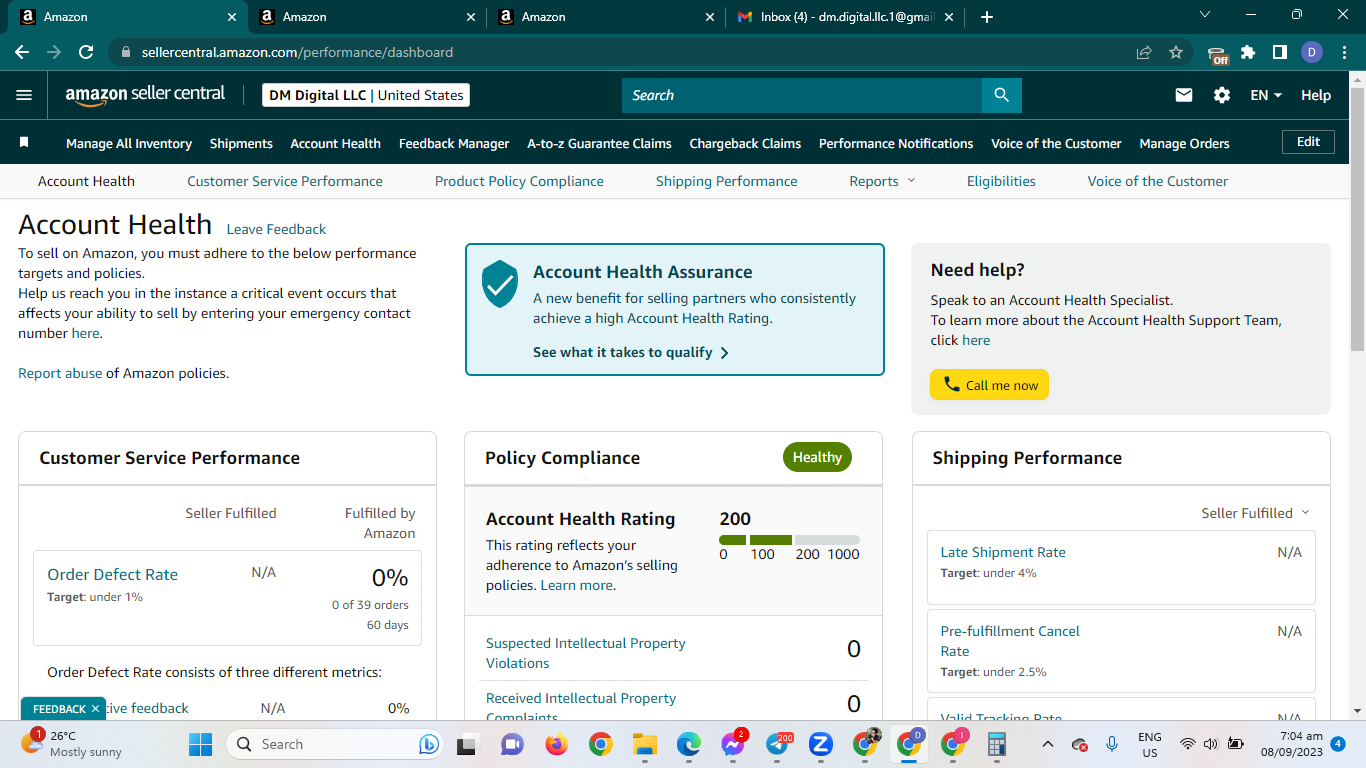Click the magnifier search button

point(1001,95)
